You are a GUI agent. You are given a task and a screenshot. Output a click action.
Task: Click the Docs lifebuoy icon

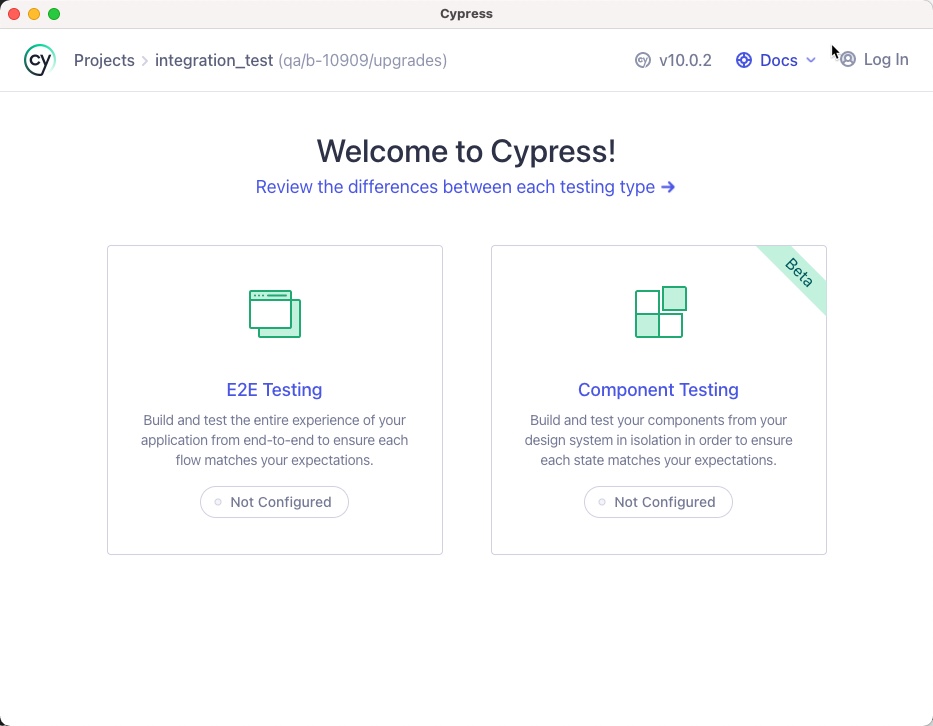(x=744, y=60)
